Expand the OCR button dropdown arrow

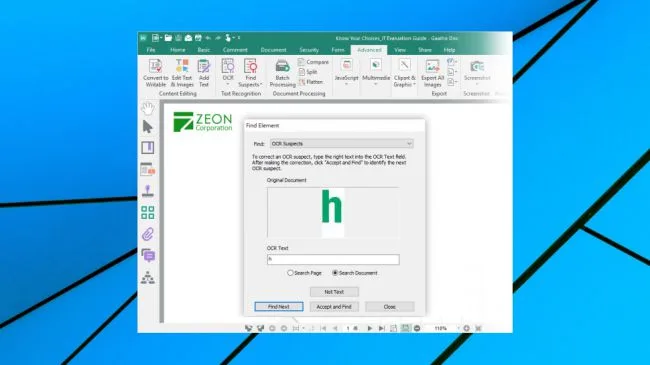[228, 84]
